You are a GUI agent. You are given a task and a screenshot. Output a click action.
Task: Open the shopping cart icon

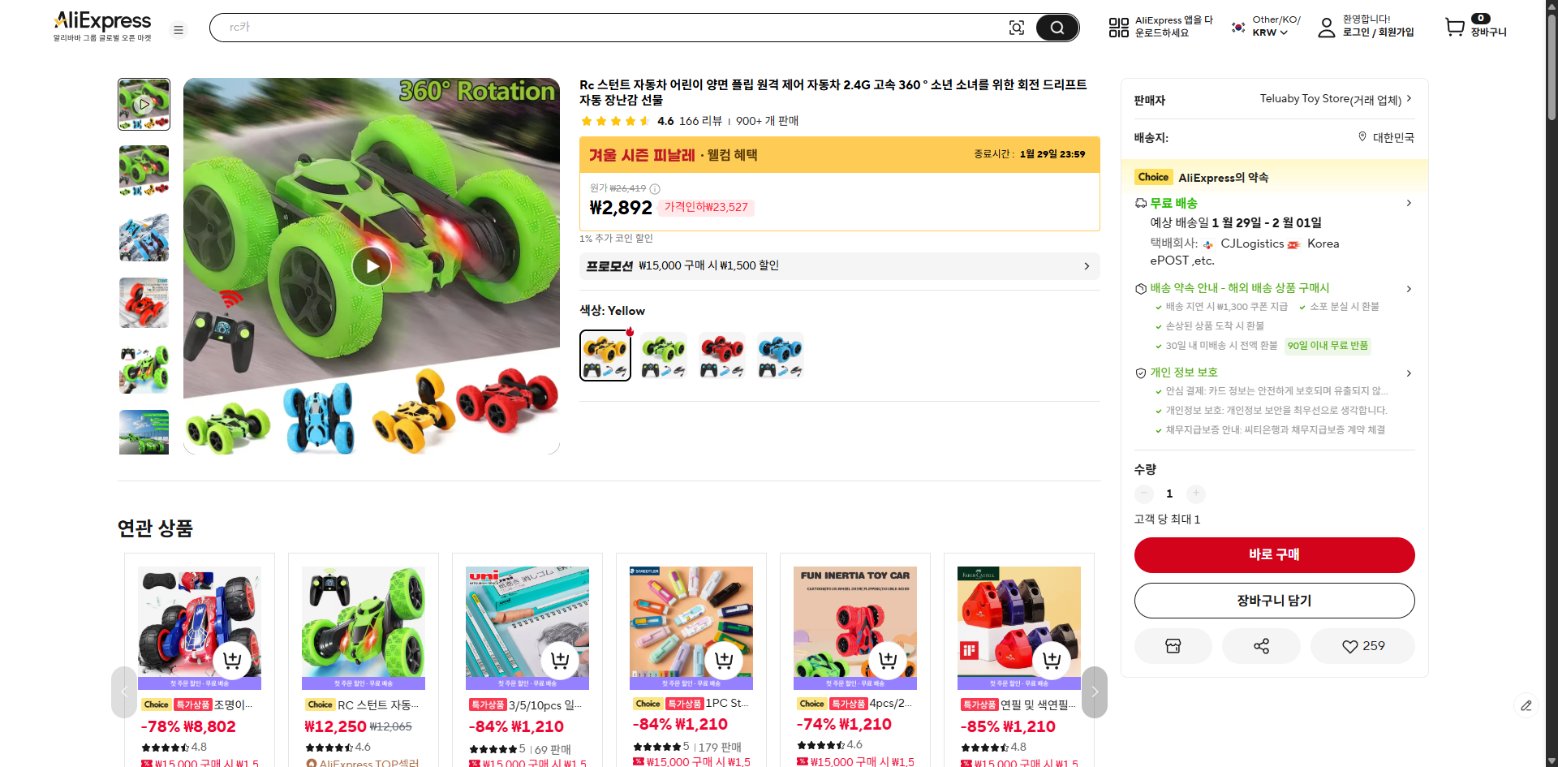pyautogui.click(x=1455, y=28)
